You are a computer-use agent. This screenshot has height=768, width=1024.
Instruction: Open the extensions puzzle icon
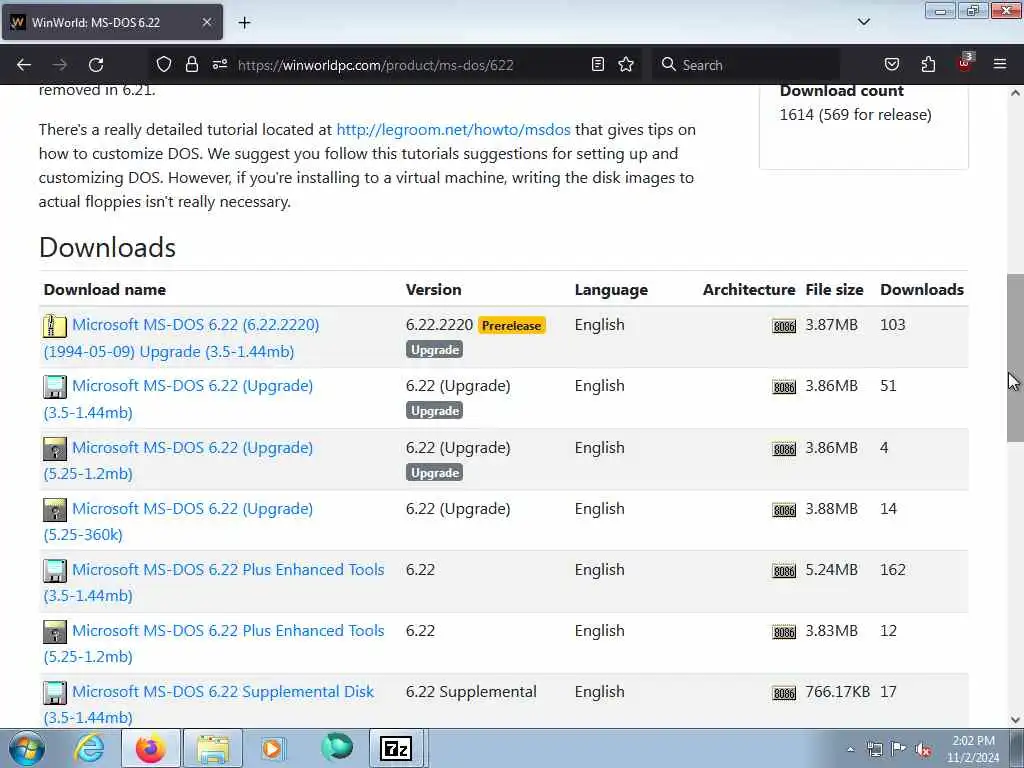pyautogui.click(x=928, y=65)
